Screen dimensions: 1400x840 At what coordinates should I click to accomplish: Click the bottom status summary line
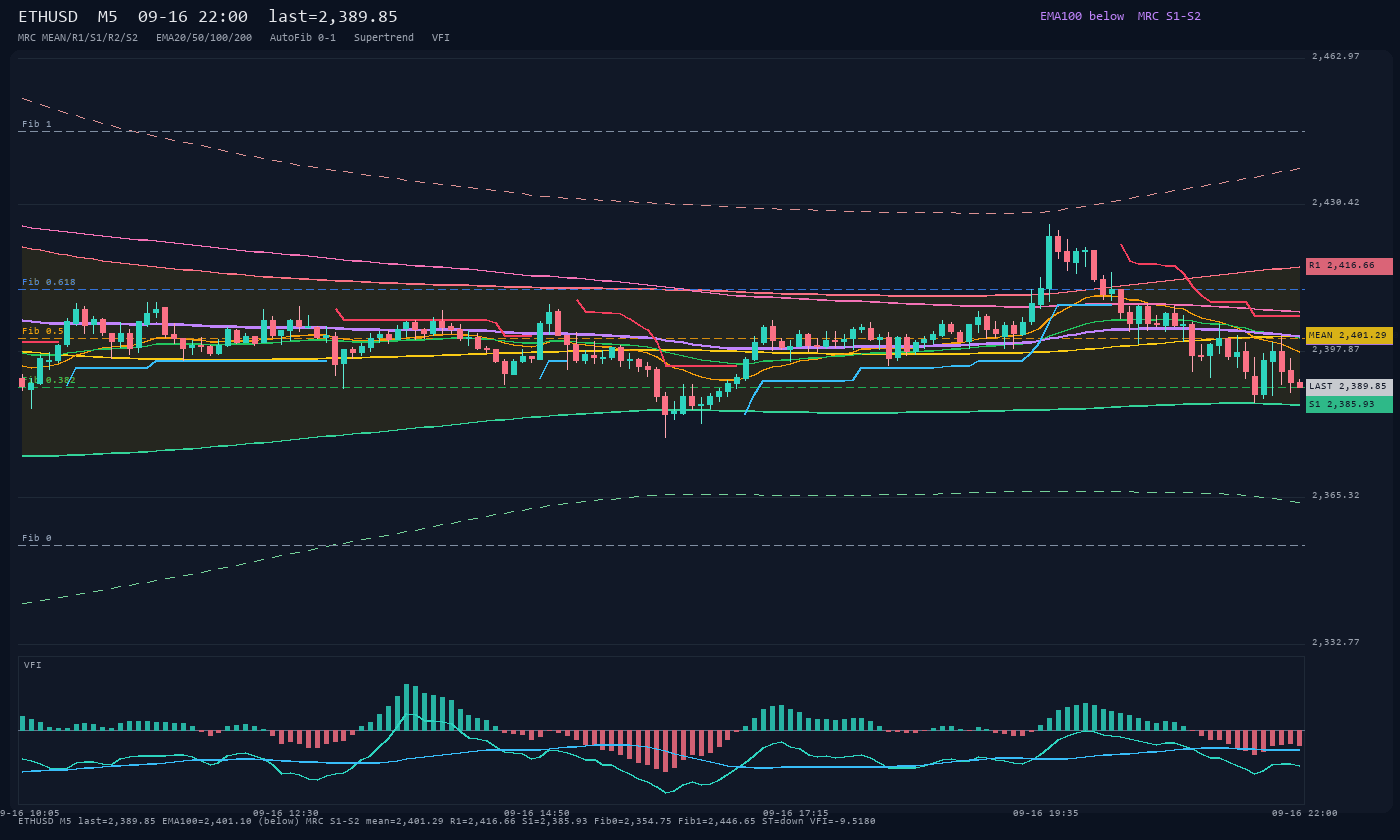(447, 821)
